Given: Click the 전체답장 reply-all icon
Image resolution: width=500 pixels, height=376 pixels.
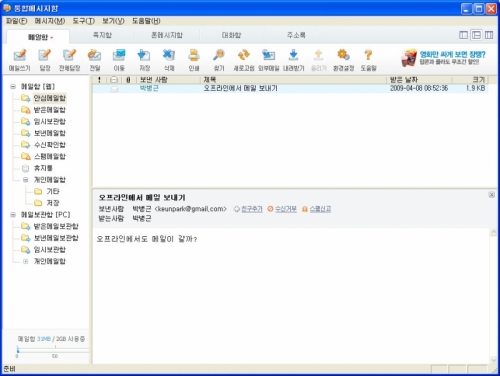Looking at the screenshot, I should (69, 55).
